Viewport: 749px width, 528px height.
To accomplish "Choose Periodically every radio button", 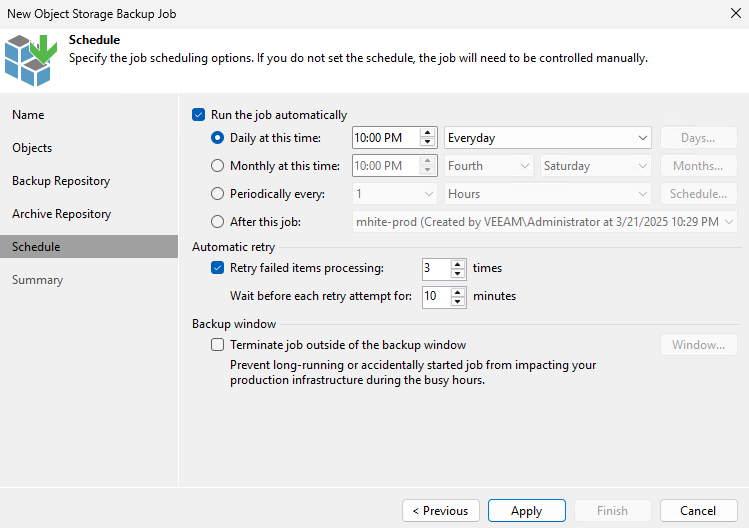I will [x=217, y=194].
